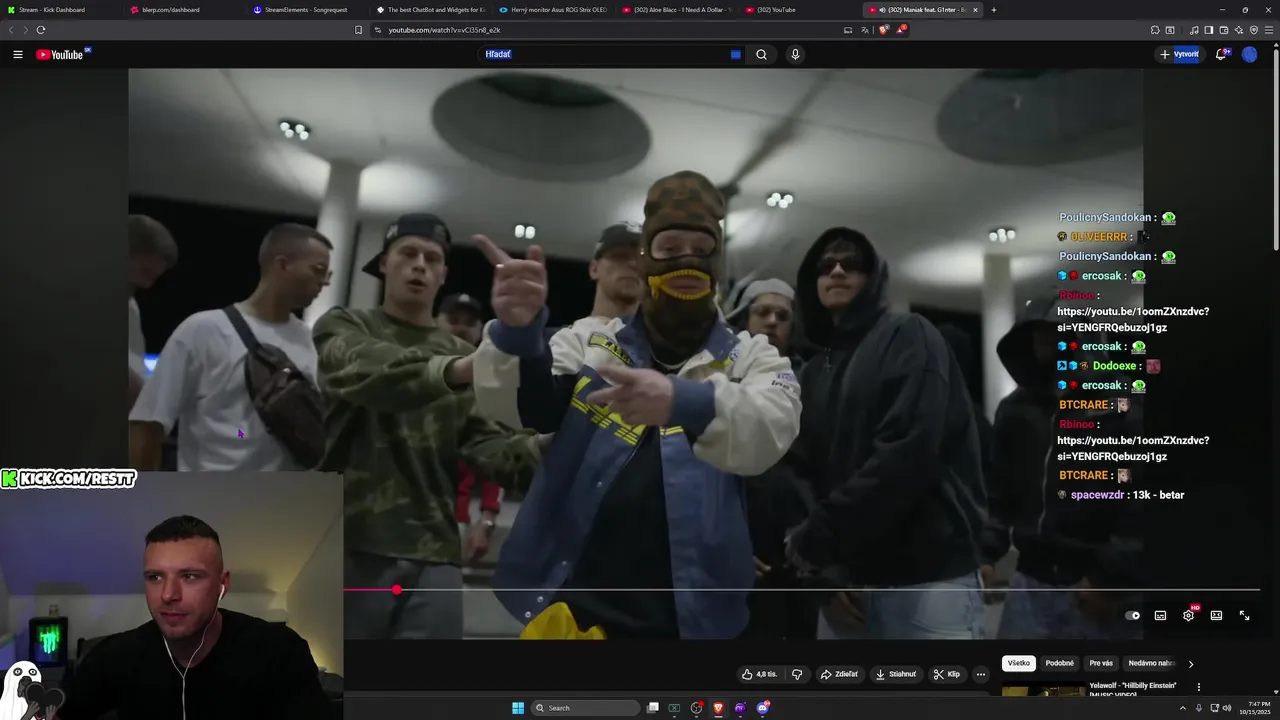The height and width of the screenshot is (720, 1280).
Task: Switch to the Stream - Kick Dashboard tab
Action: click(x=60, y=10)
